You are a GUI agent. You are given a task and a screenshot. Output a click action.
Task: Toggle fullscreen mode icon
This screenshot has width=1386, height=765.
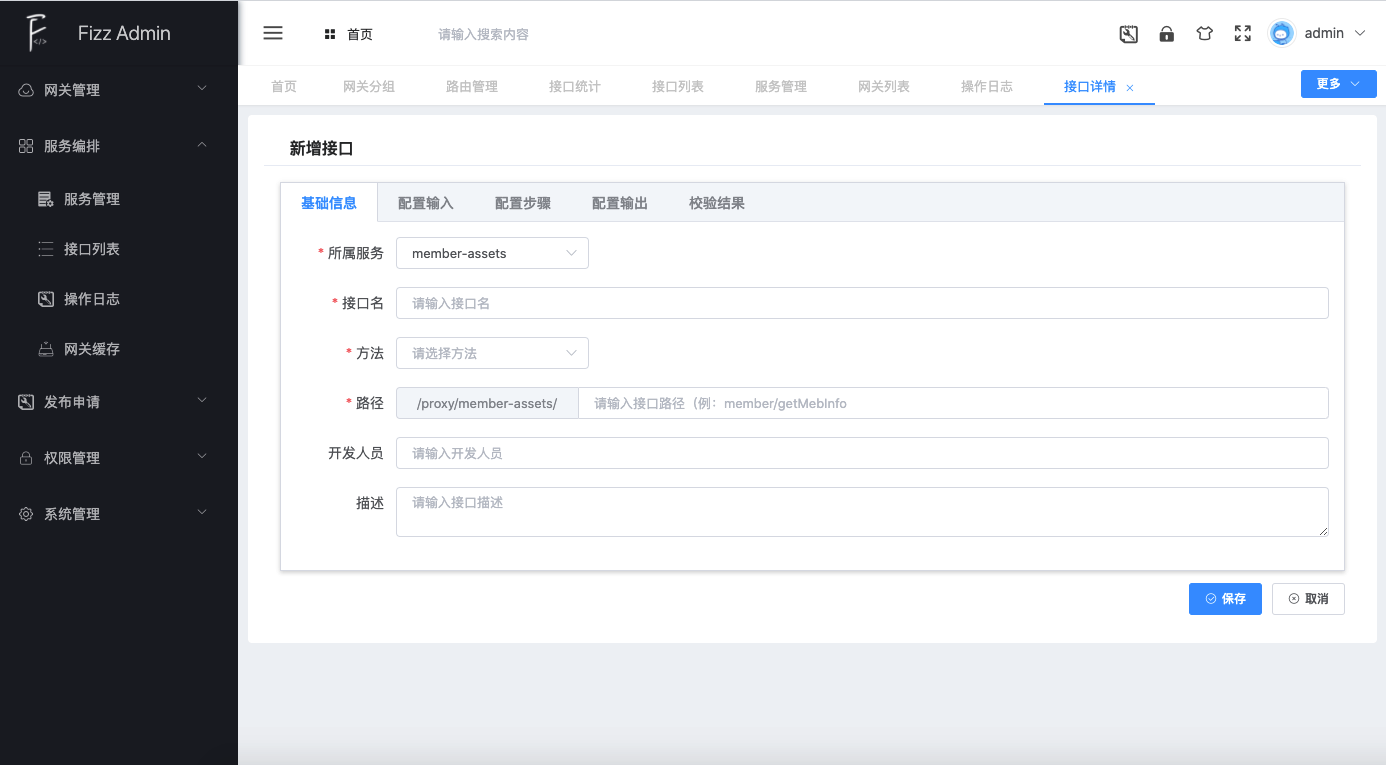(x=1242, y=34)
